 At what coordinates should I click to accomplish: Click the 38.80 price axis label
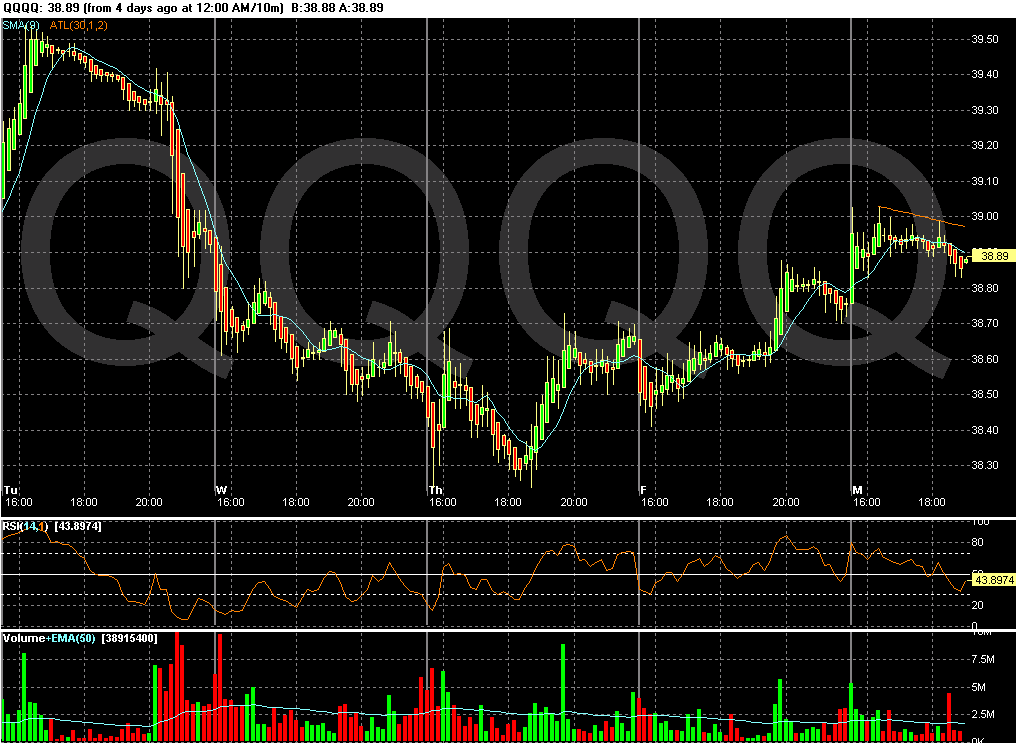985,288
